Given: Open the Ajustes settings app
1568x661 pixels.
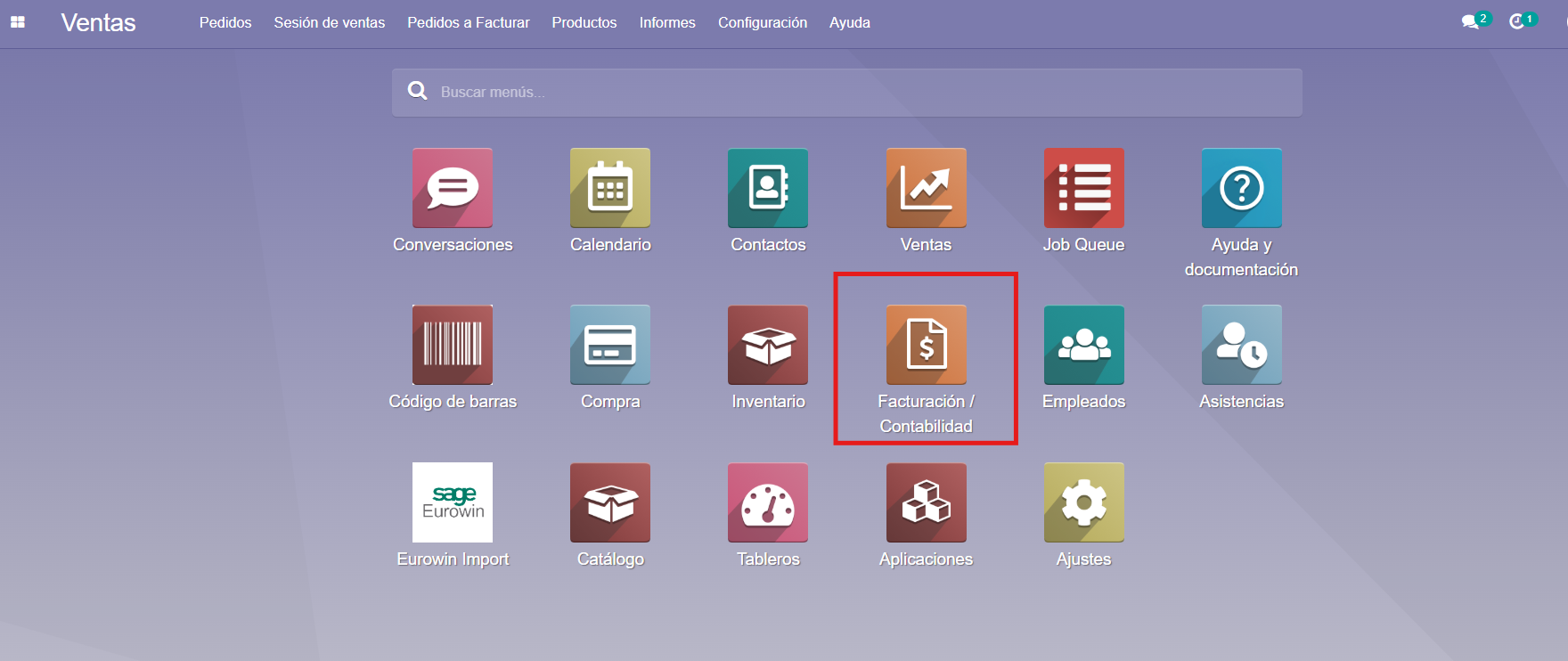Looking at the screenshot, I should [1083, 502].
